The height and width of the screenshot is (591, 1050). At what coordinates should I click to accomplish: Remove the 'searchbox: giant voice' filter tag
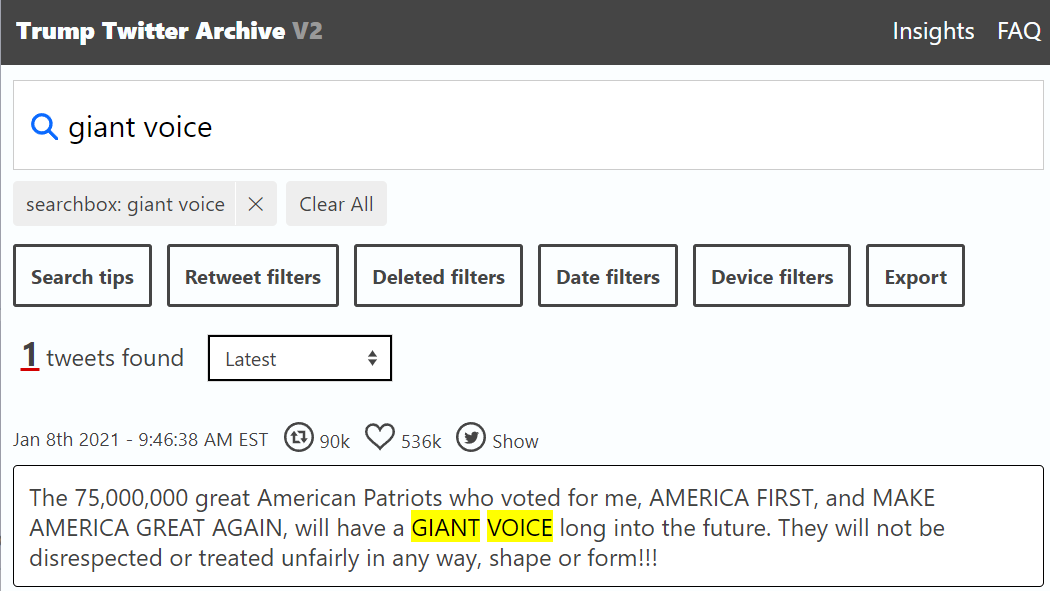coord(256,203)
